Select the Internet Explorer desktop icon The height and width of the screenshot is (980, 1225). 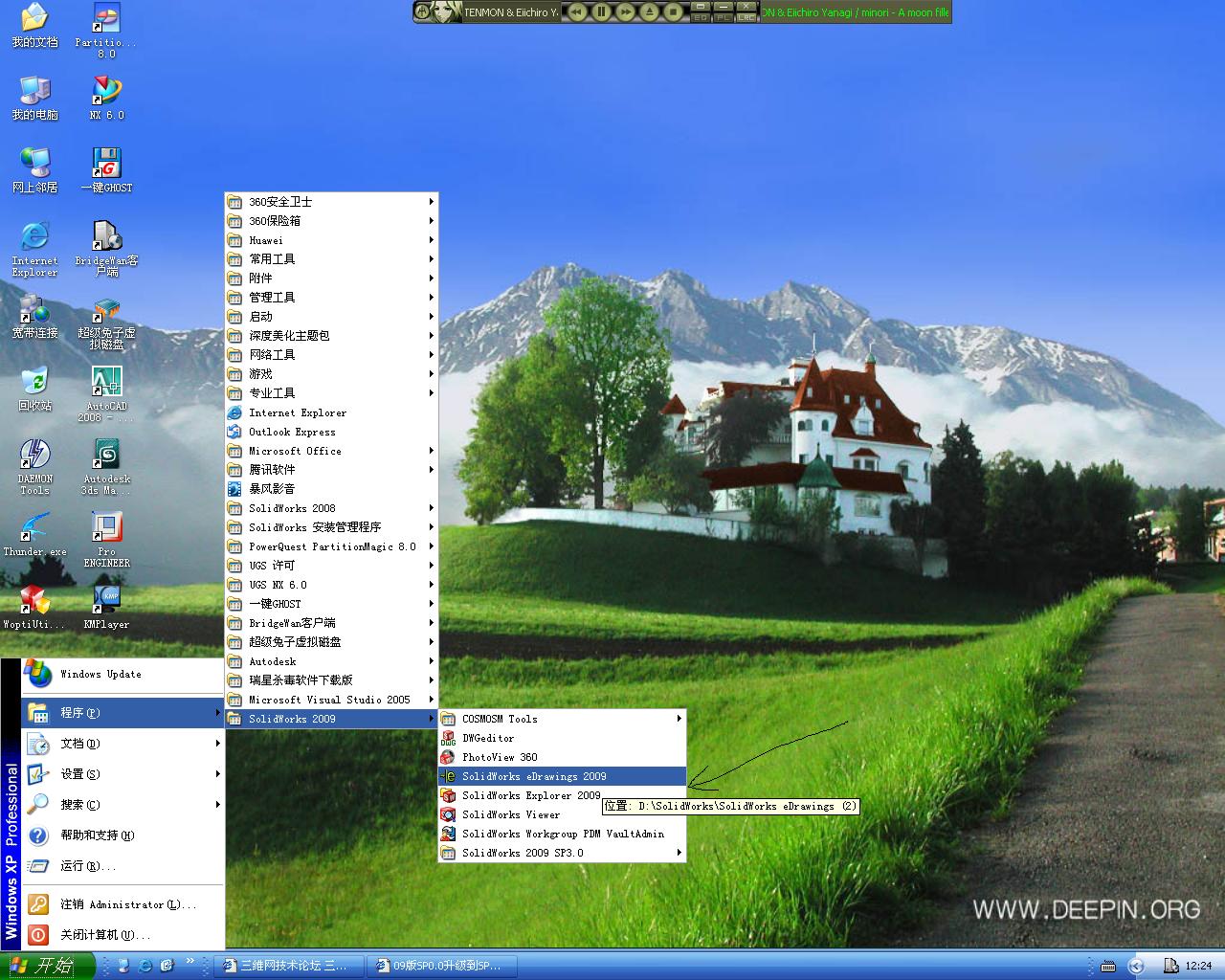(34, 249)
